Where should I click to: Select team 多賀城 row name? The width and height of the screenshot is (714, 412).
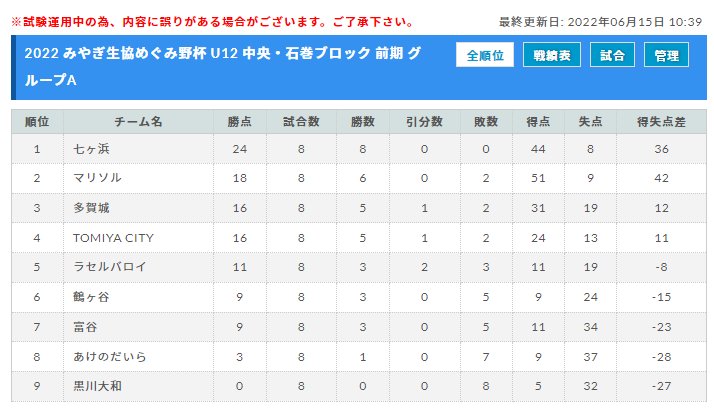[x=92, y=208]
